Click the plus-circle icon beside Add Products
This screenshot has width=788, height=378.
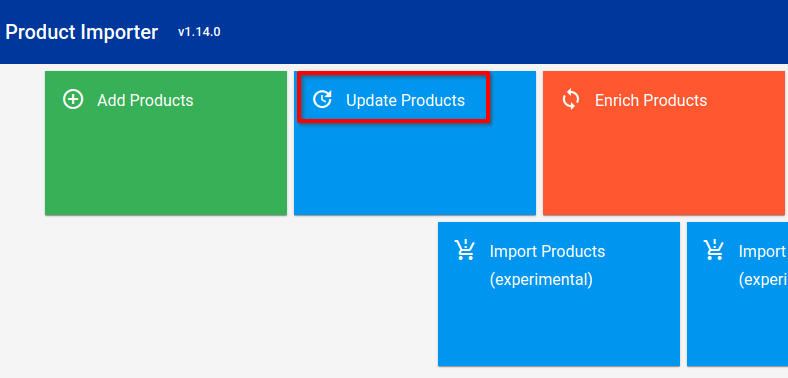click(73, 100)
